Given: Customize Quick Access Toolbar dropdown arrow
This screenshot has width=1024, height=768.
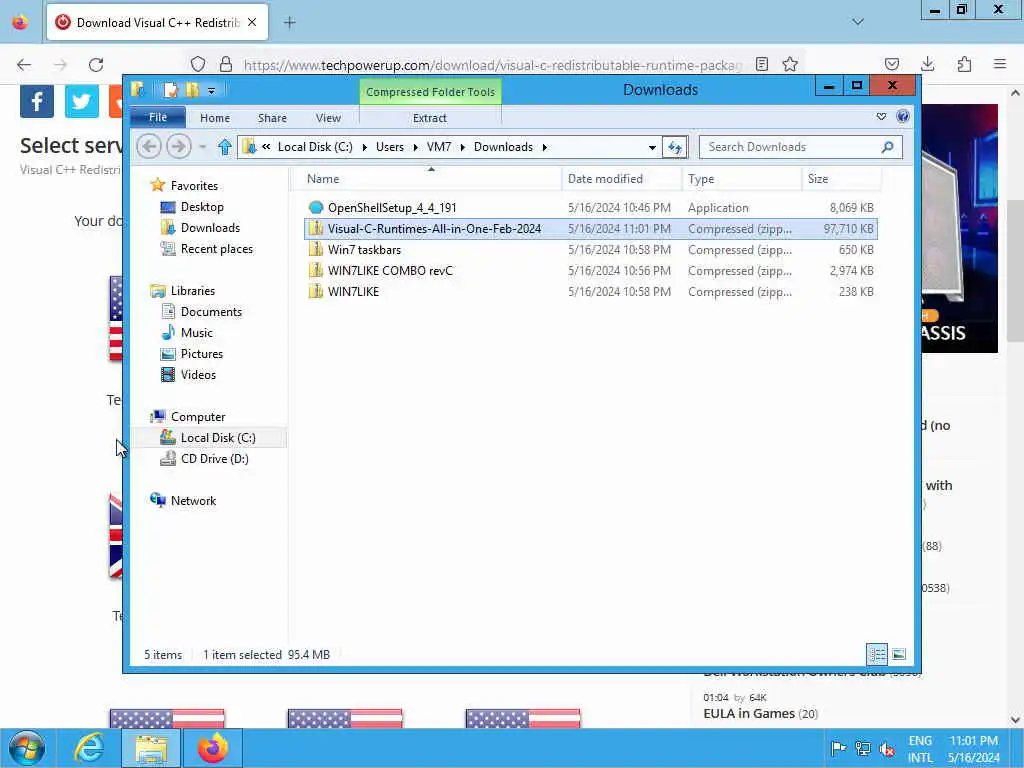Looking at the screenshot, I should (x=212, y=91).
